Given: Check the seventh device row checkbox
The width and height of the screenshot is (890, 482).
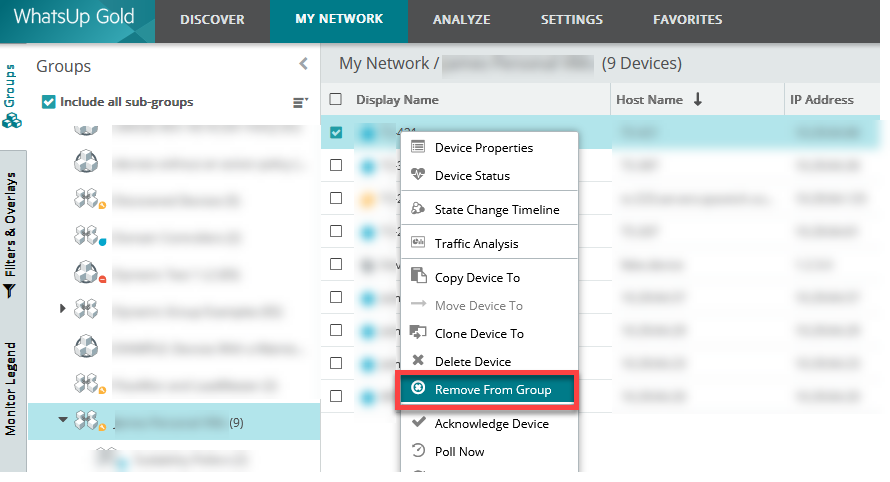Looking at the screenshot, I should pos(336,330).
